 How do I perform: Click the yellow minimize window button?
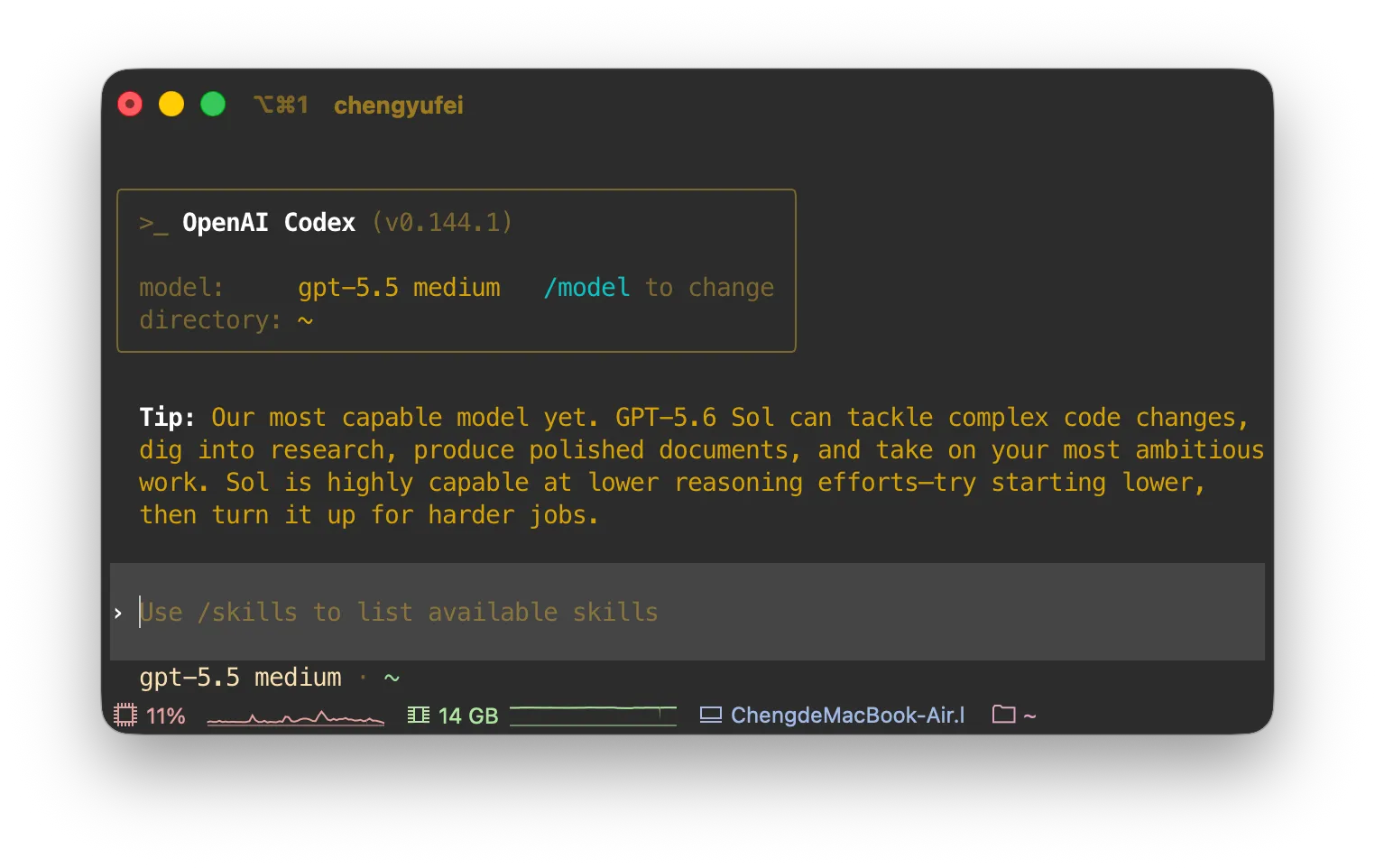click(171, 105)
